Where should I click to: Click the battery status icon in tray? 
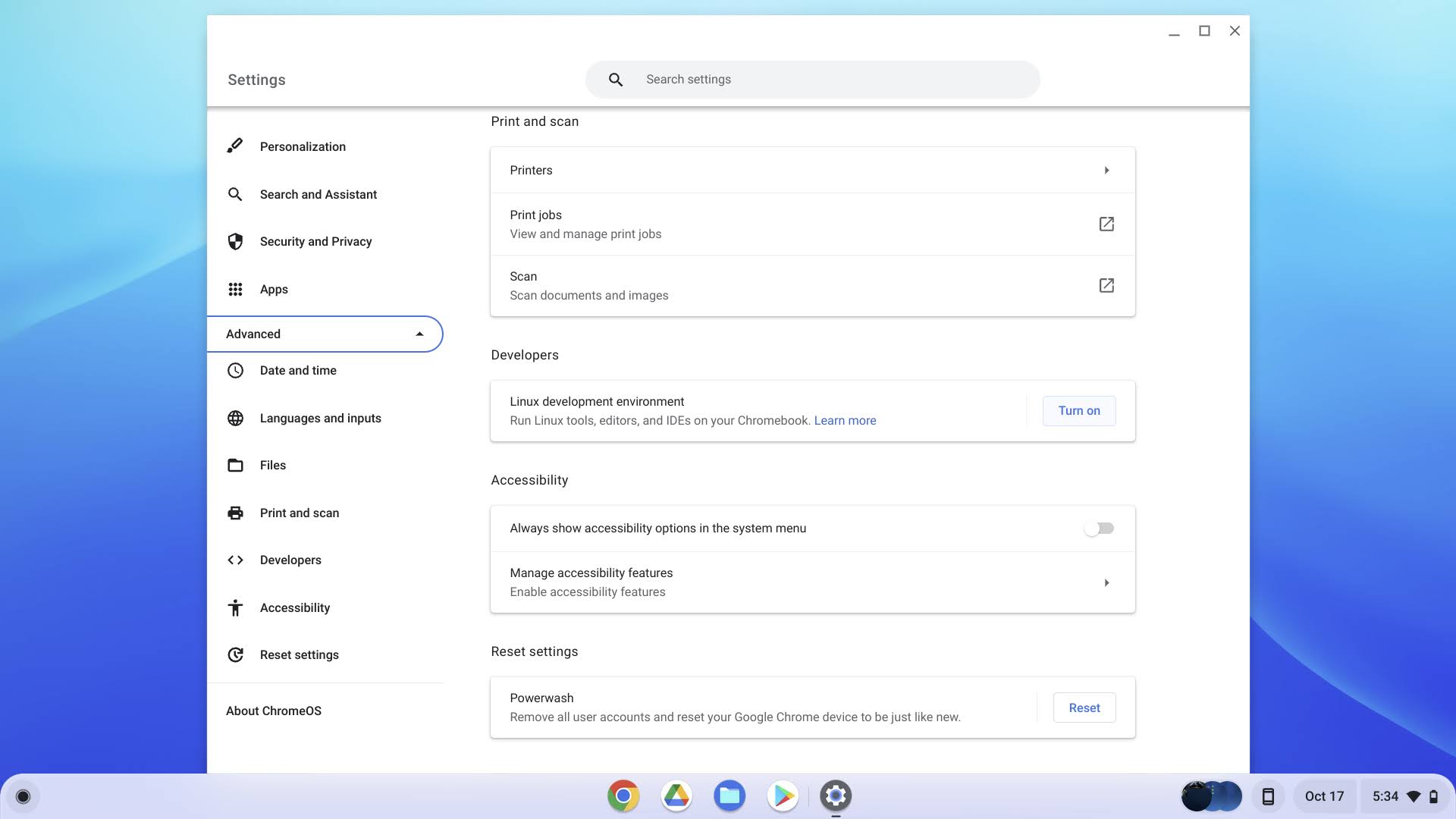click(1433, 796)
